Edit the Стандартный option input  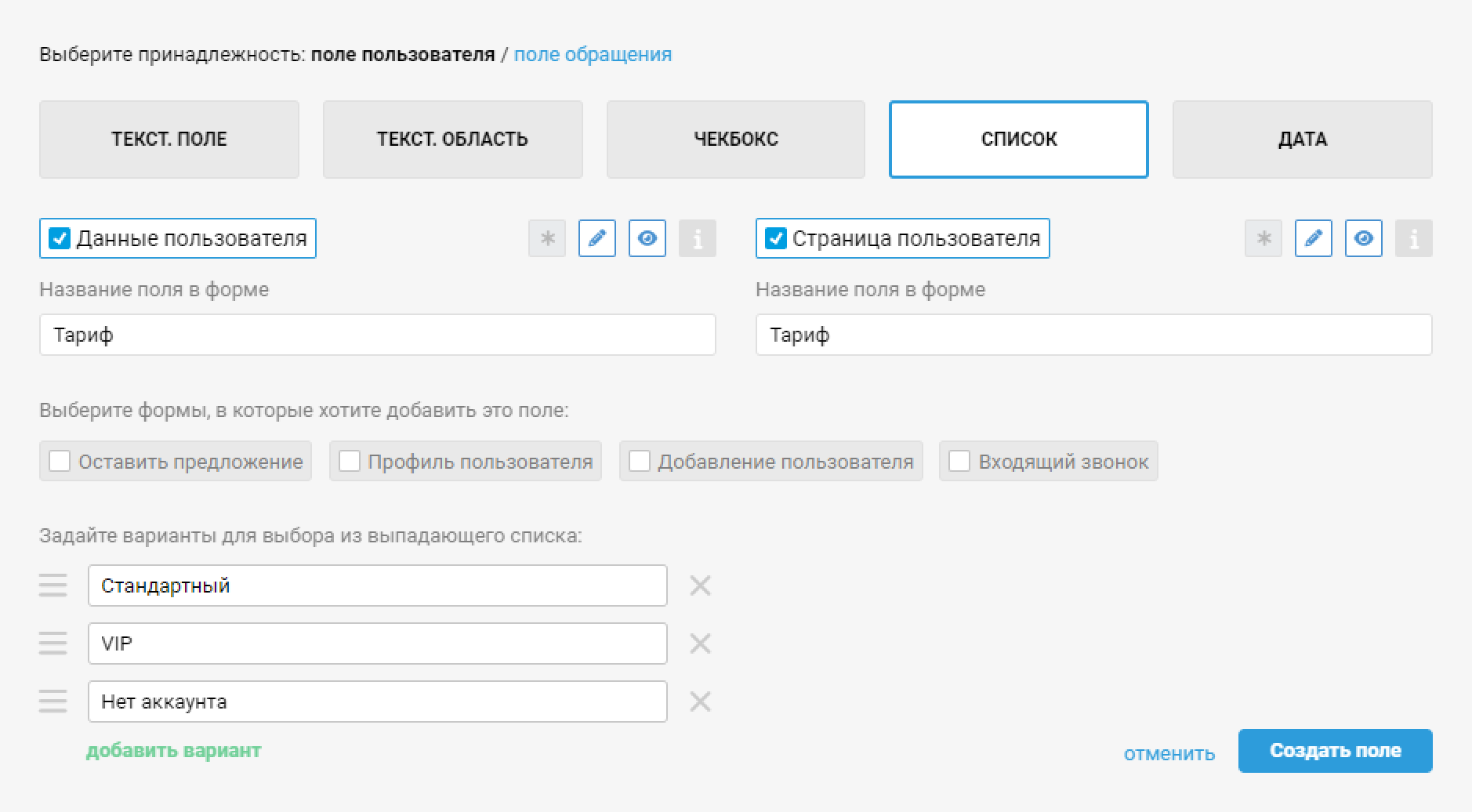click(x=378, y=585)
